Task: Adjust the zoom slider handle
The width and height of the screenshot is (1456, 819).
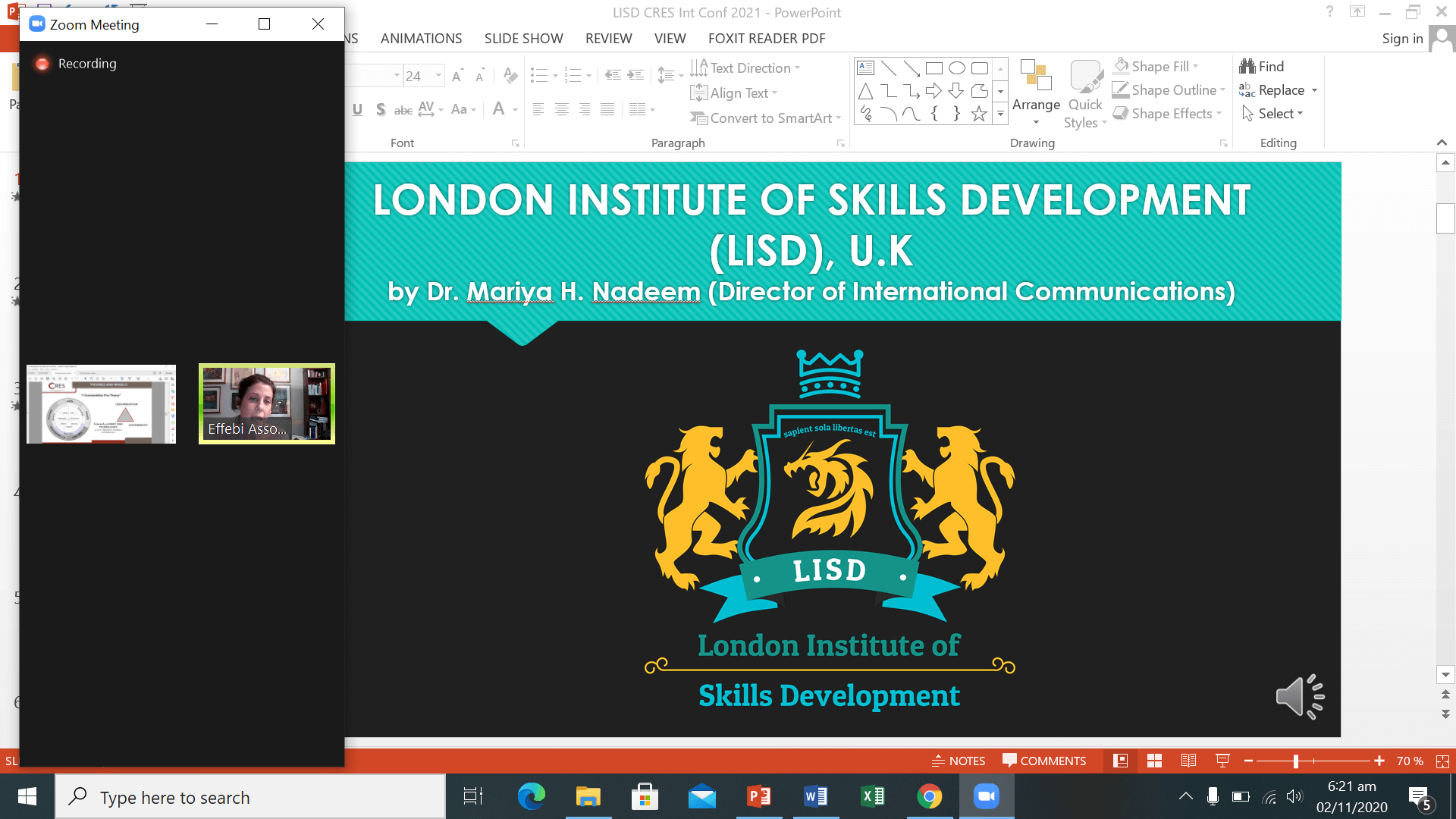Action: tap(1296, 761)
